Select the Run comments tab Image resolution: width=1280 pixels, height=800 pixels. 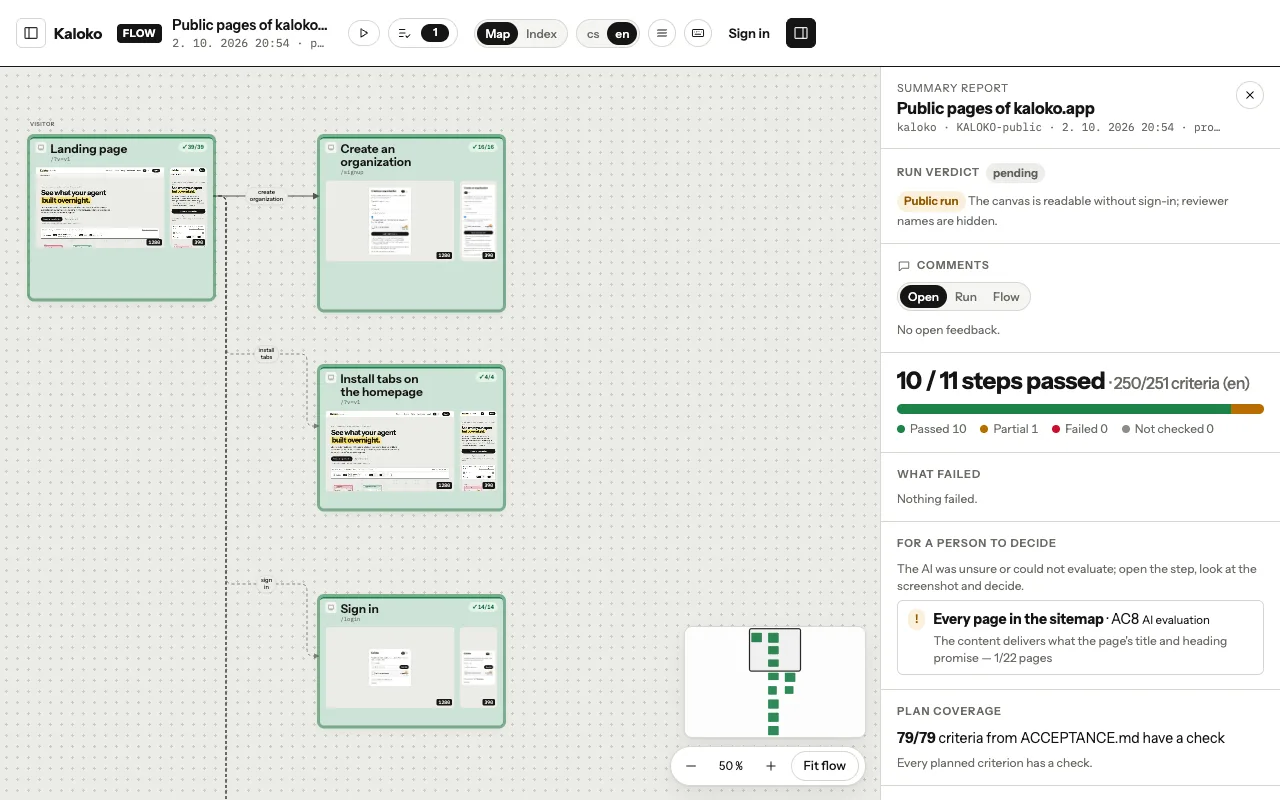click(966, 297)
